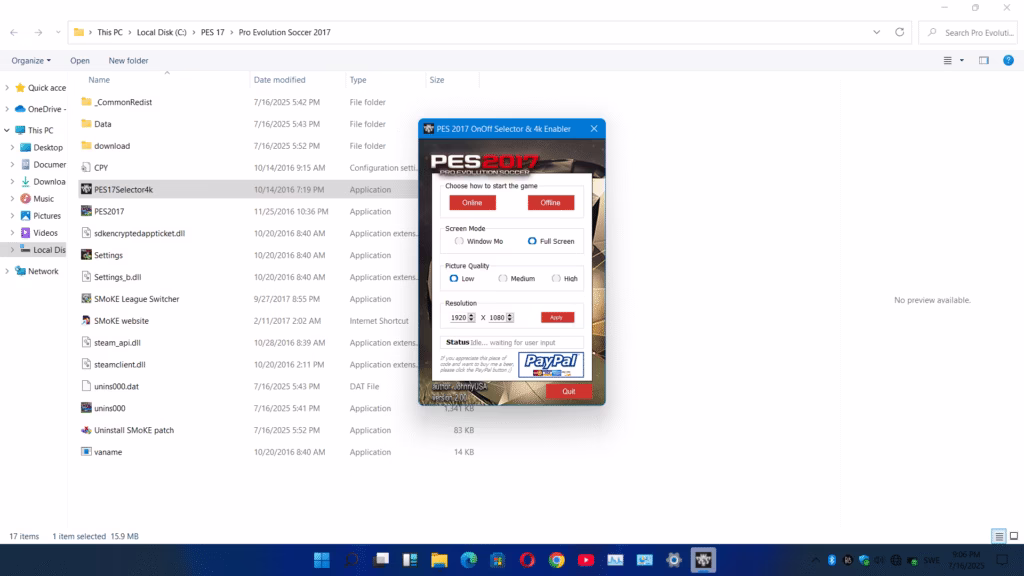Select the Full Screen radio button
The height and width of the screenshot is (576, 1024).
tap(532, 241)
